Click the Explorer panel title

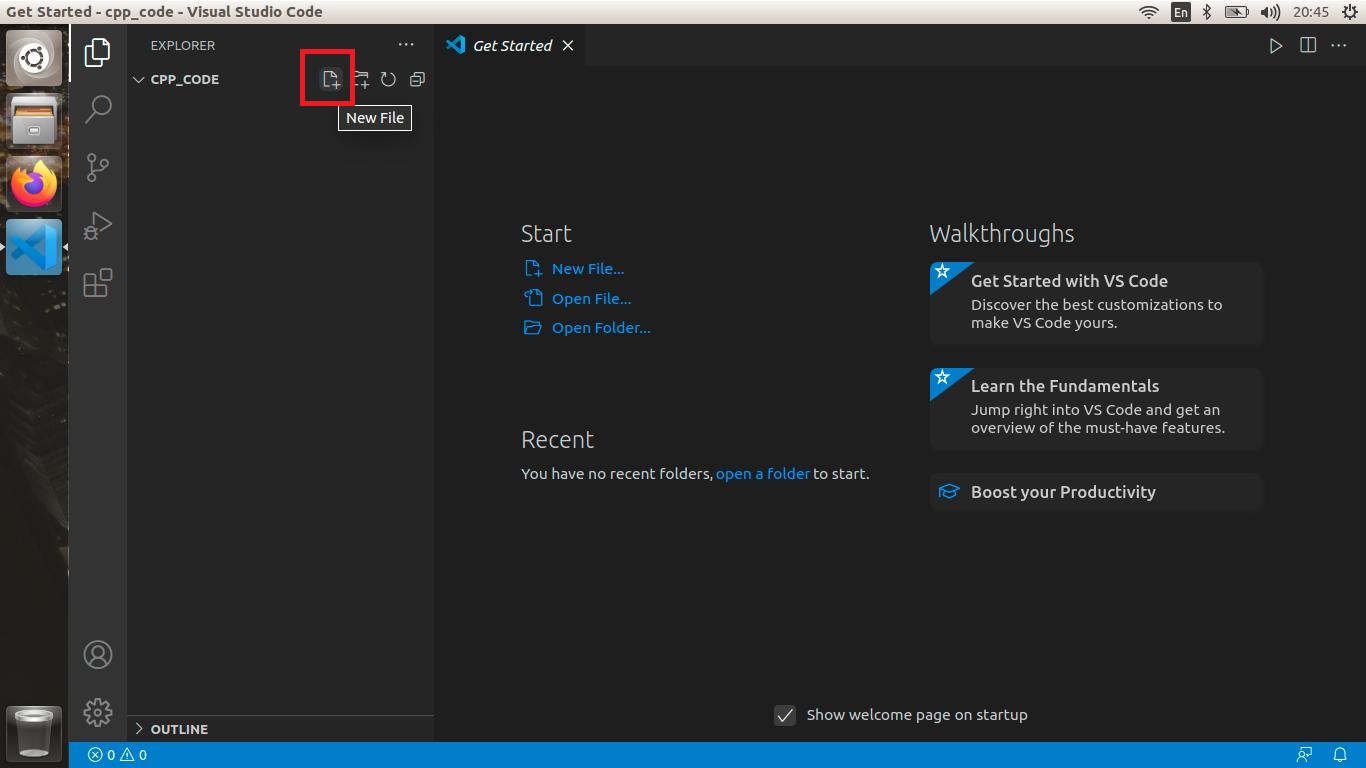pos(182,45)
